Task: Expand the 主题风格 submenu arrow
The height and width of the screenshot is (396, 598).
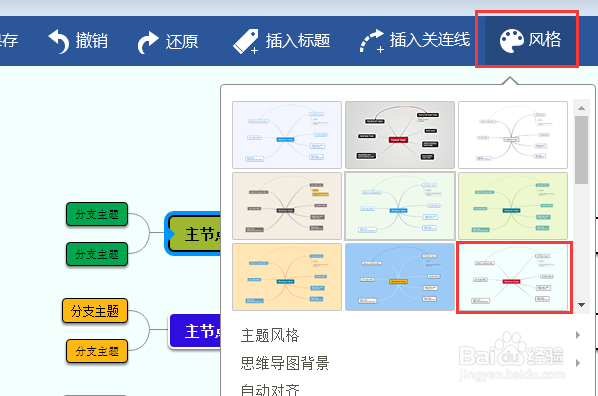Action: pos(578,335)
